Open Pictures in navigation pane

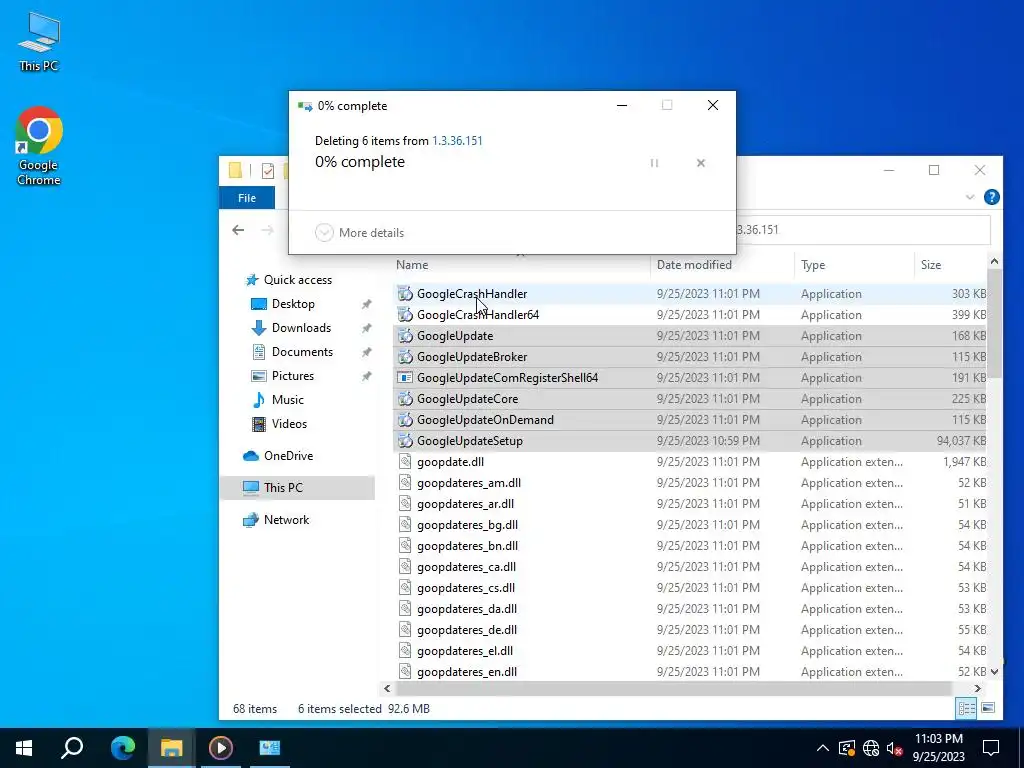293,376
